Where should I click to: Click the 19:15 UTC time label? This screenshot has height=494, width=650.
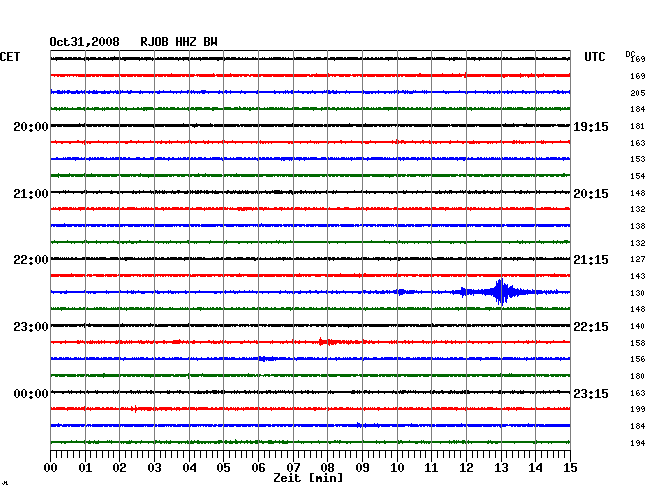[x=591, y=126]
